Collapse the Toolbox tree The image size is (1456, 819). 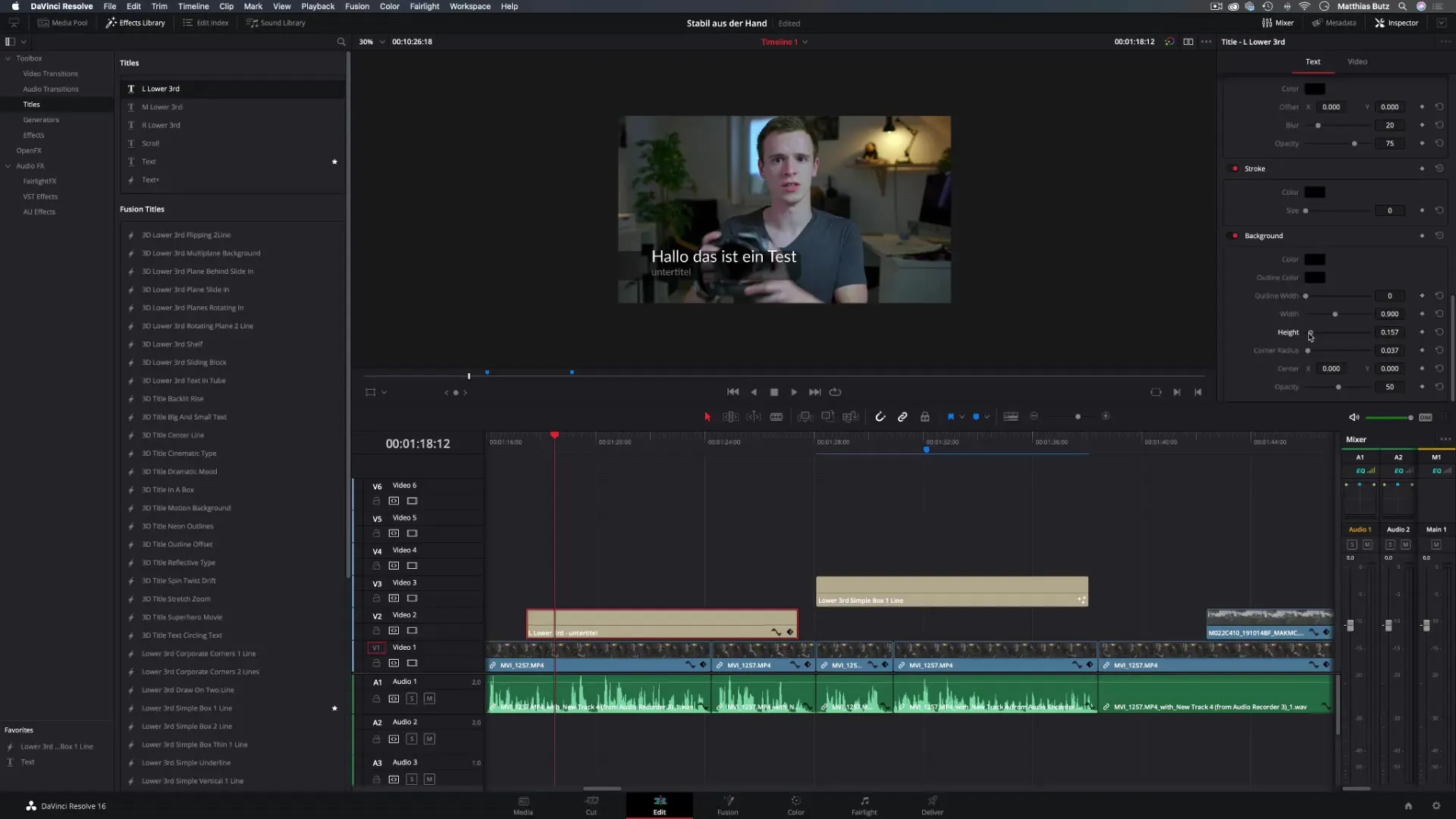coord(8,58)
